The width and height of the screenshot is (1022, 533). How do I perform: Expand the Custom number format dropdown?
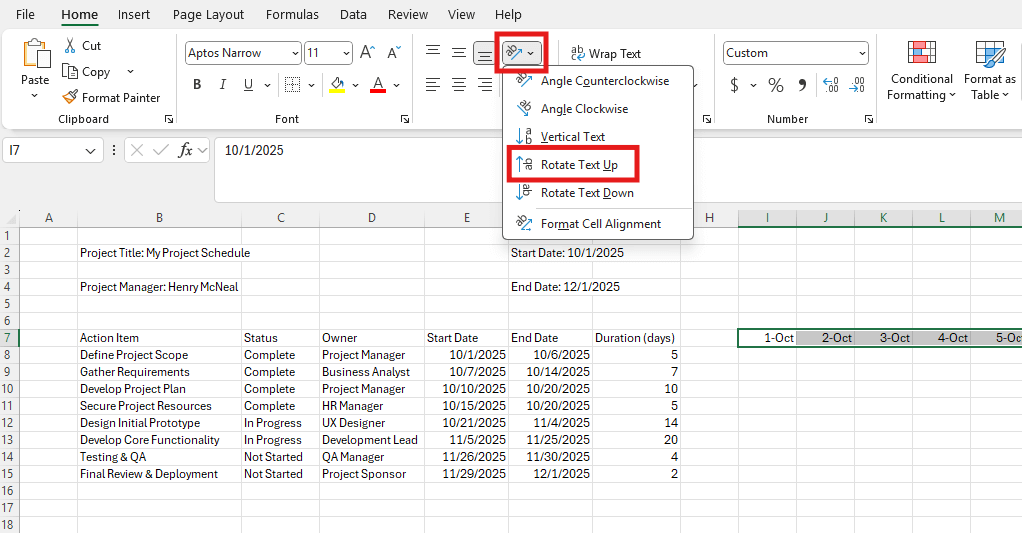[862, 54]
